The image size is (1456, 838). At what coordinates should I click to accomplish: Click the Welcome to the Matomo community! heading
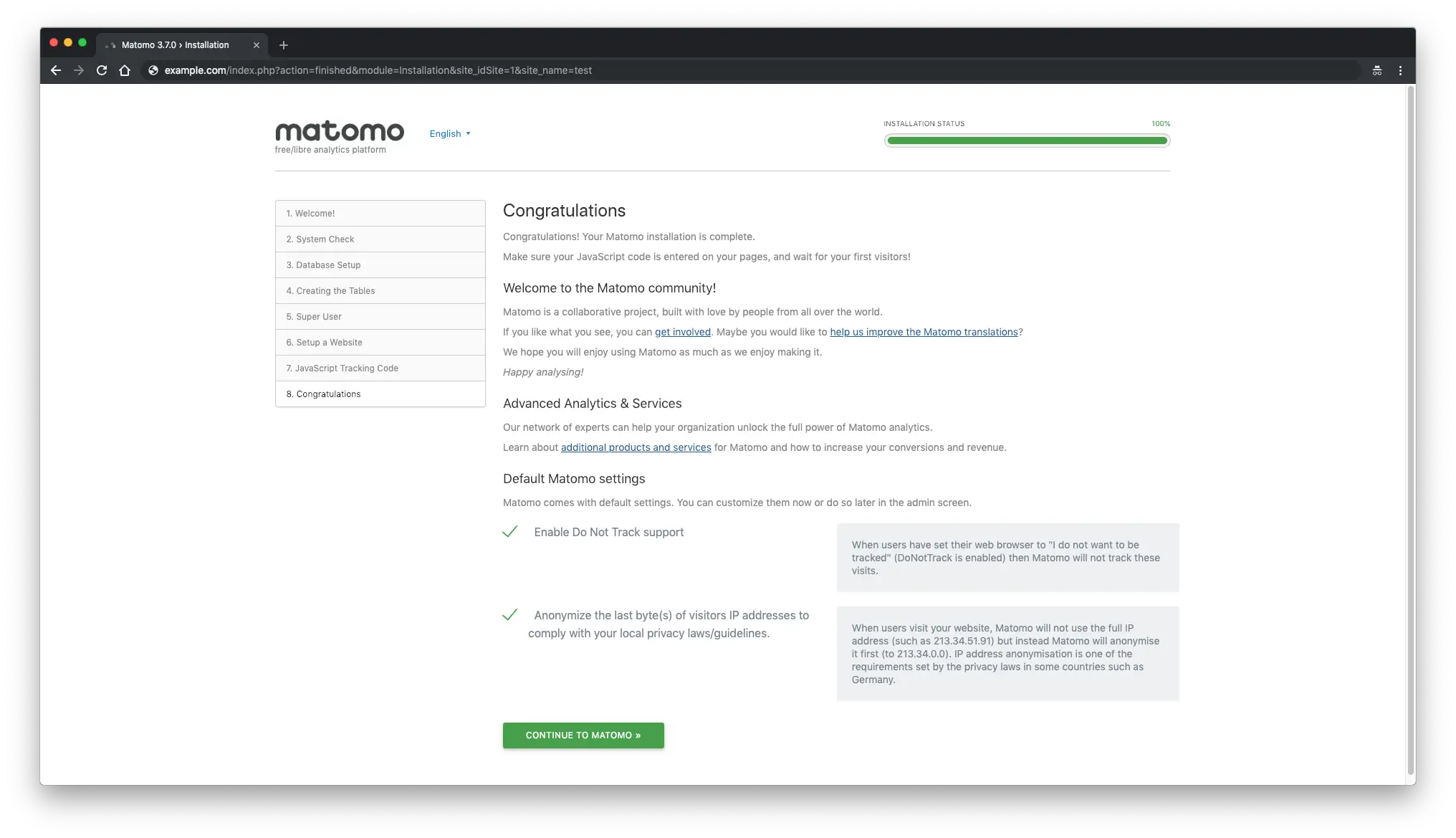(609, 288)
